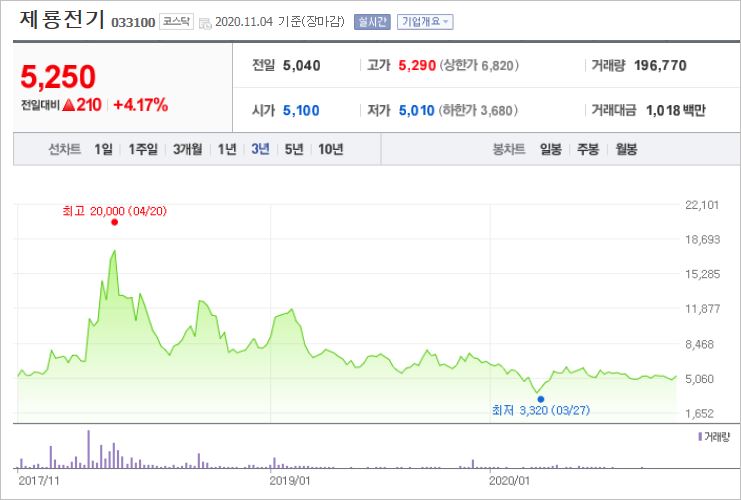The width and height of the screenshot is (741, 500).
Task: Click the calendar icon beside 2020.11.04
Action: (205, 23)
